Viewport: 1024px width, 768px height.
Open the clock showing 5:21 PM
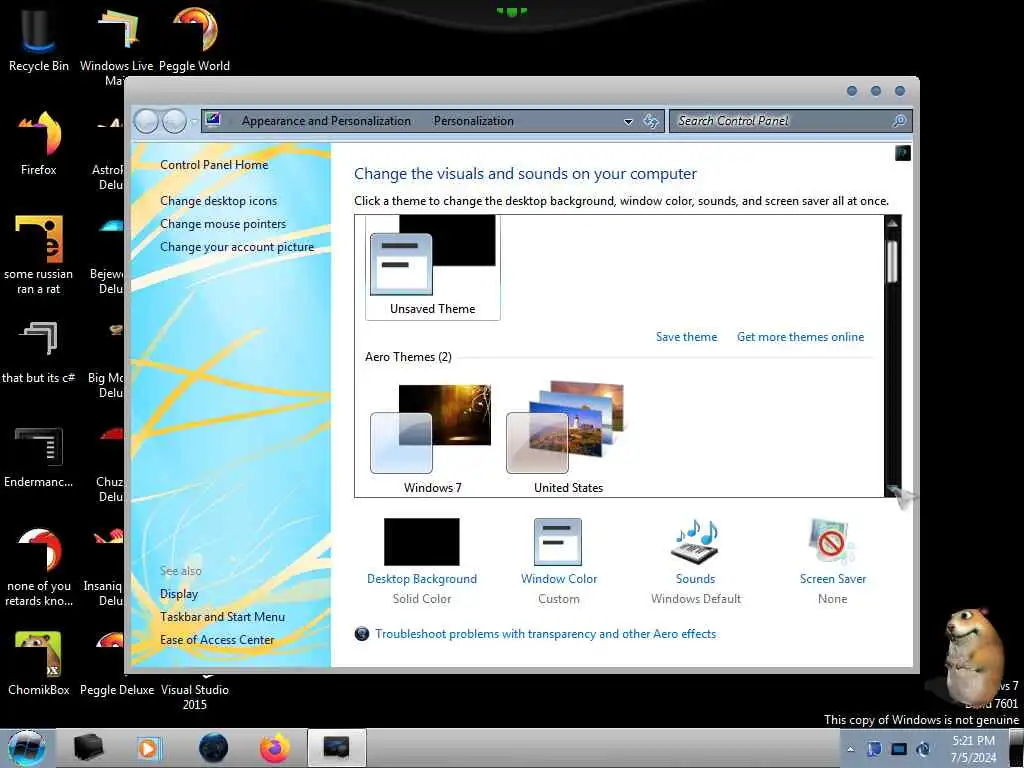point(973,749)
